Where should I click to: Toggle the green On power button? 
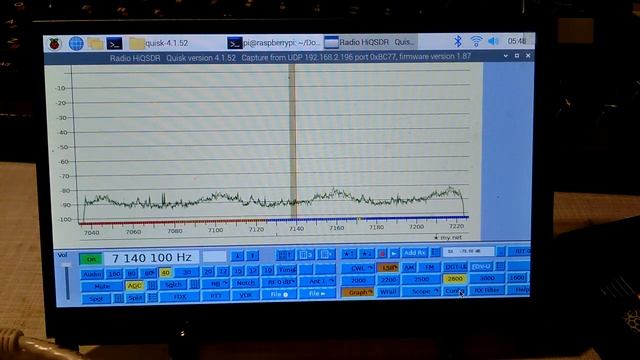(91, 259)
